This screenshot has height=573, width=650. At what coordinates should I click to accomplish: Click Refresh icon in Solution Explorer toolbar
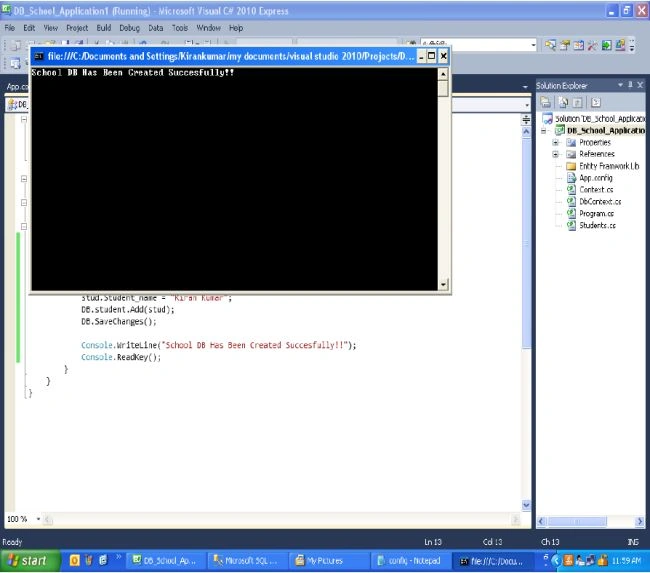coord(577,102)
